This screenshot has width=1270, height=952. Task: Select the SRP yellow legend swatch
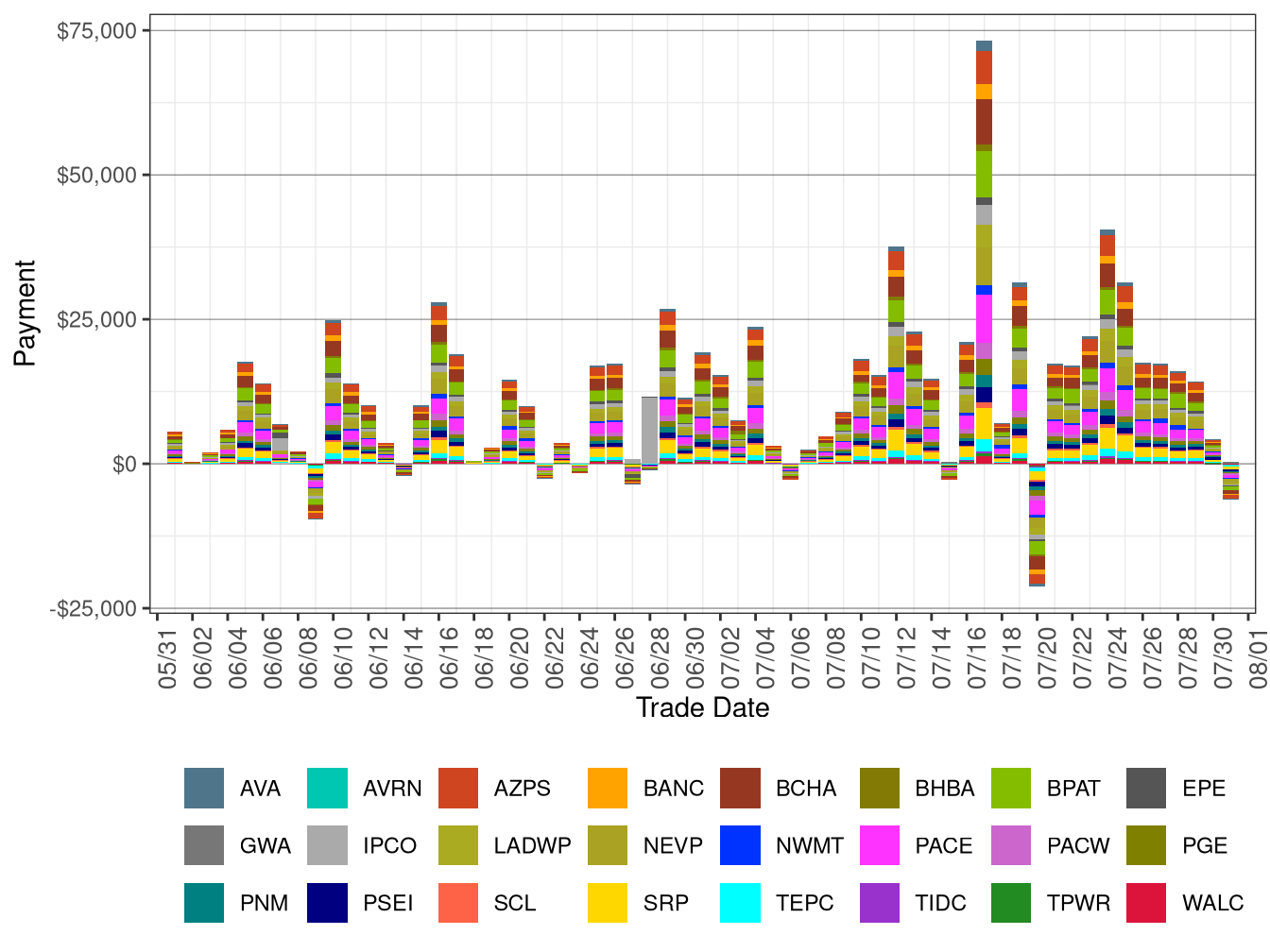pos(608,903)
